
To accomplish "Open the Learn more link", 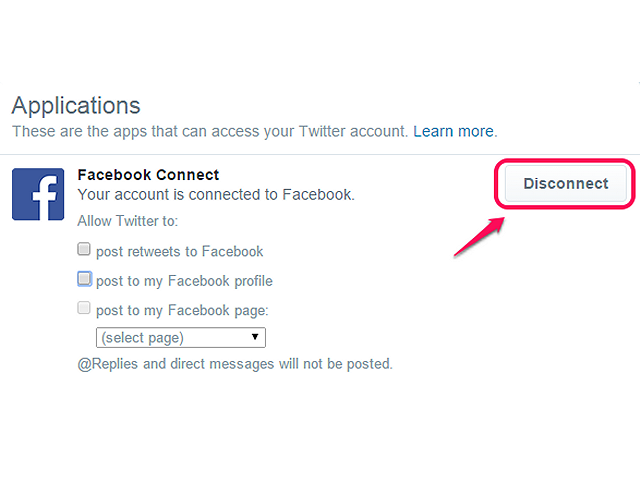I will click(453, 131).
